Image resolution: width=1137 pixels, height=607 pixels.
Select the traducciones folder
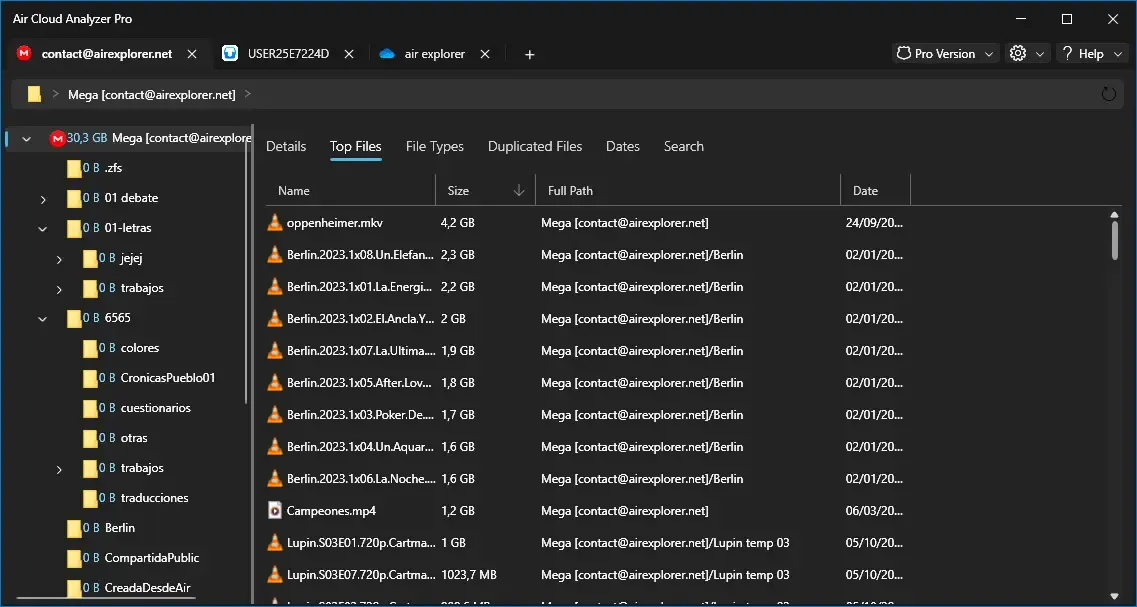pyautogui.click(x=154, y=498)
